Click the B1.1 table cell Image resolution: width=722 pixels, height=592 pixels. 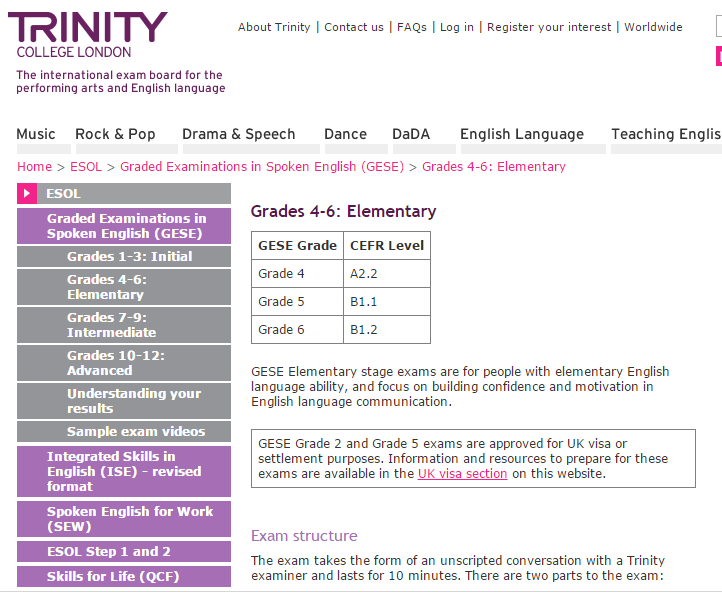[387, 302]
